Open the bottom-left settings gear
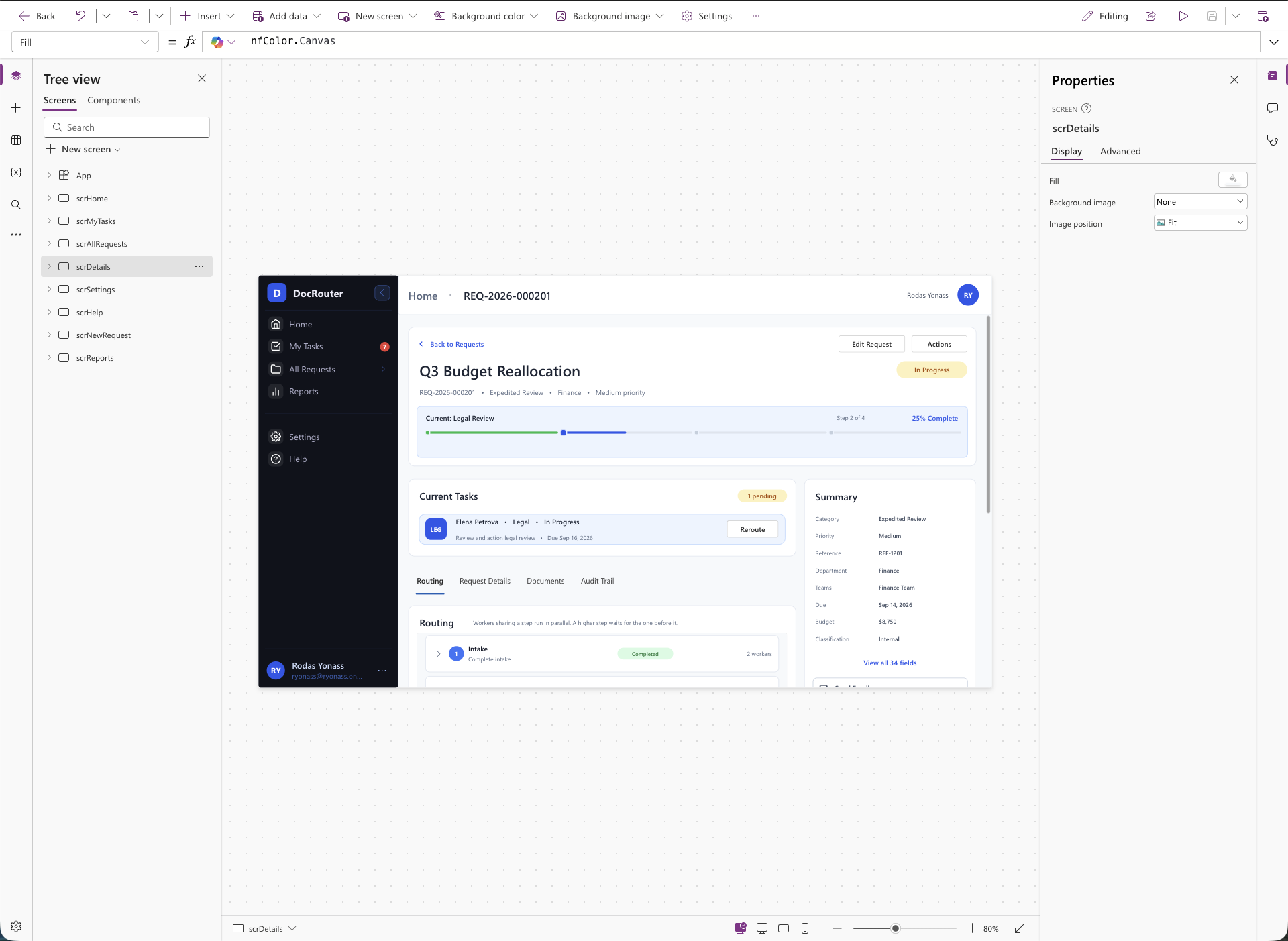The height and width of the screenshot is (941, 1288). click(x=16, y=926)
